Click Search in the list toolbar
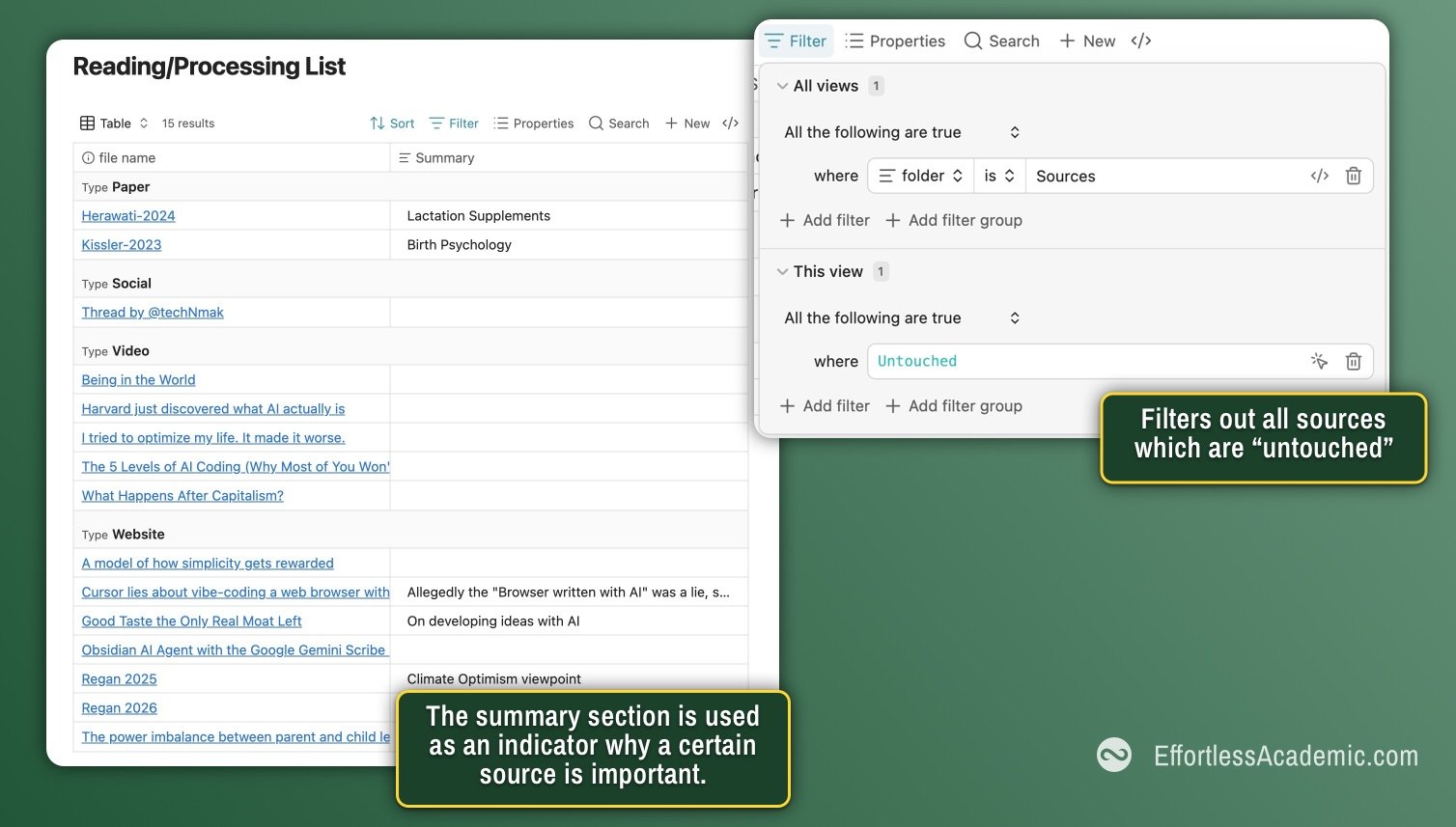 (x=619, y=124)
